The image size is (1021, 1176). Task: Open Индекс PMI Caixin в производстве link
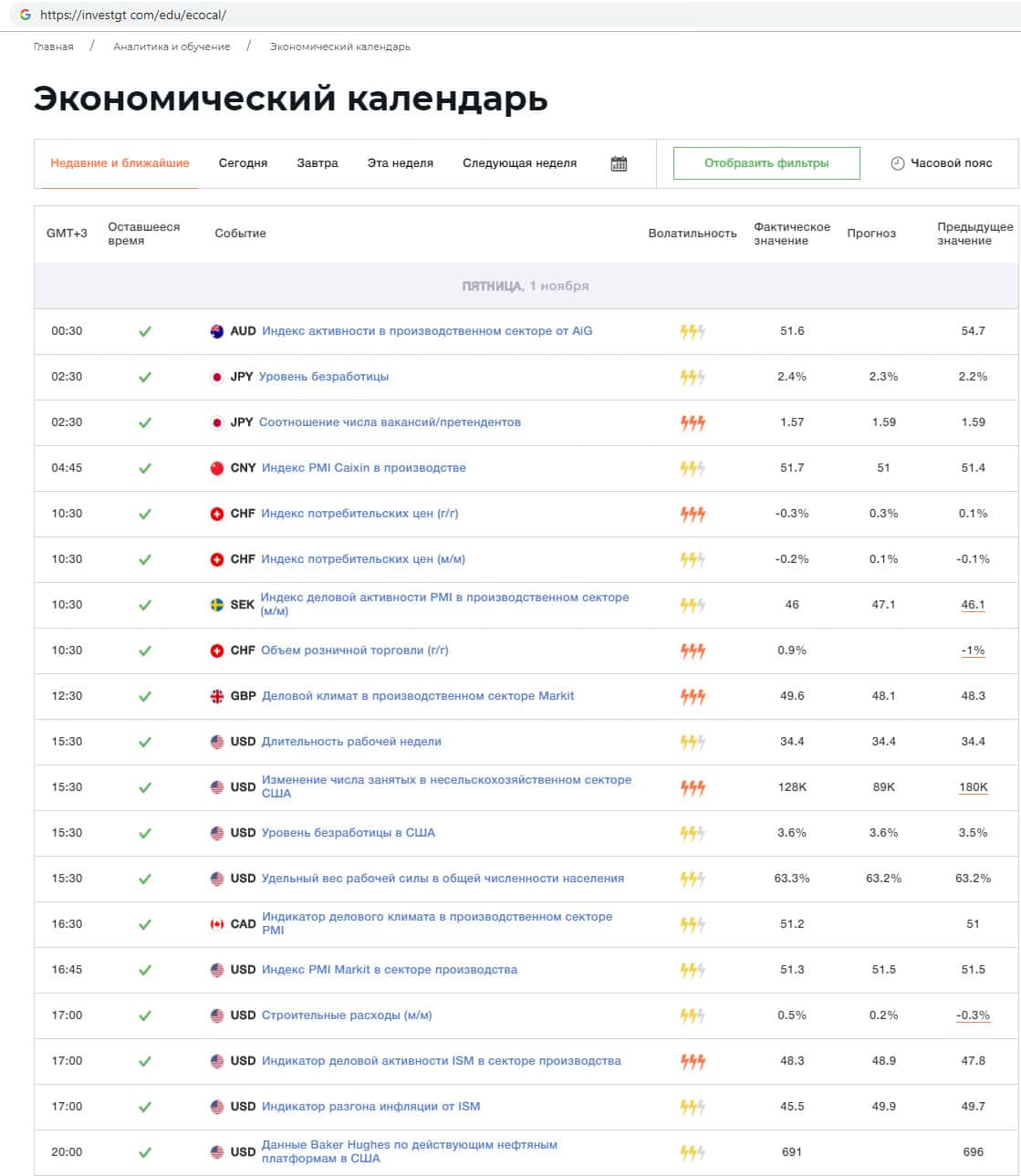point(363,468)
